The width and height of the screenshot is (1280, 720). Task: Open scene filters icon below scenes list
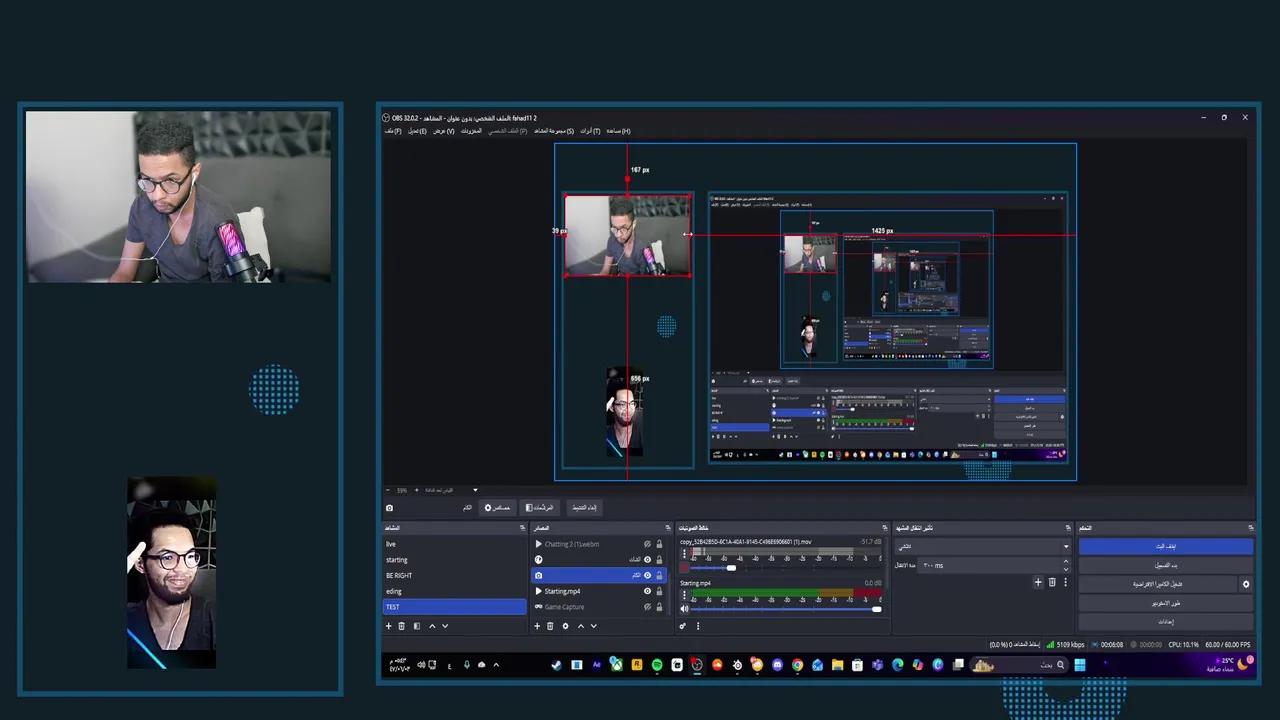[x=417, y=626]
